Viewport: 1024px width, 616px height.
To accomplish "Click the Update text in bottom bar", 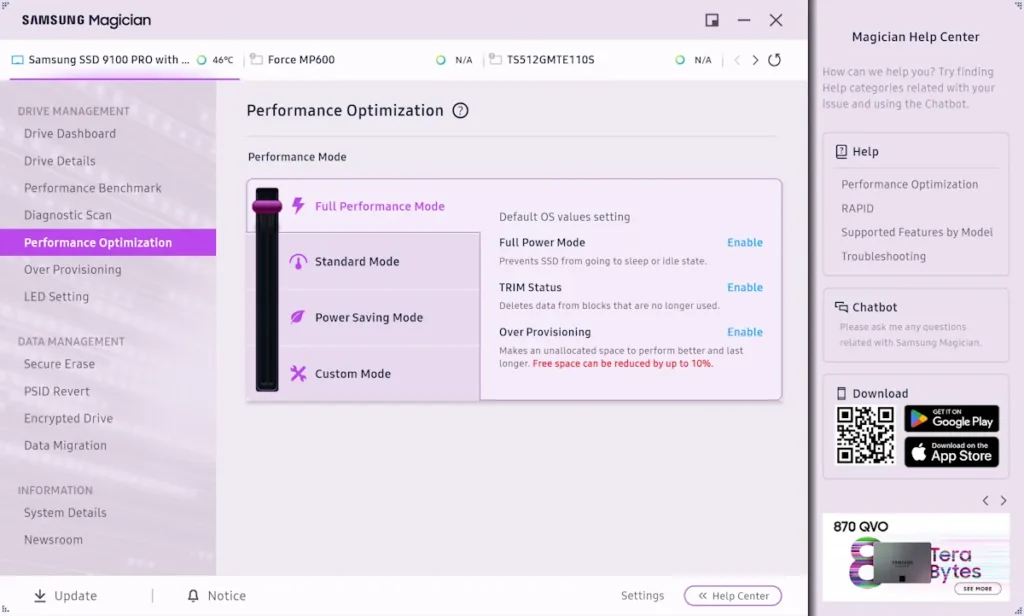I will pos(75,595).
